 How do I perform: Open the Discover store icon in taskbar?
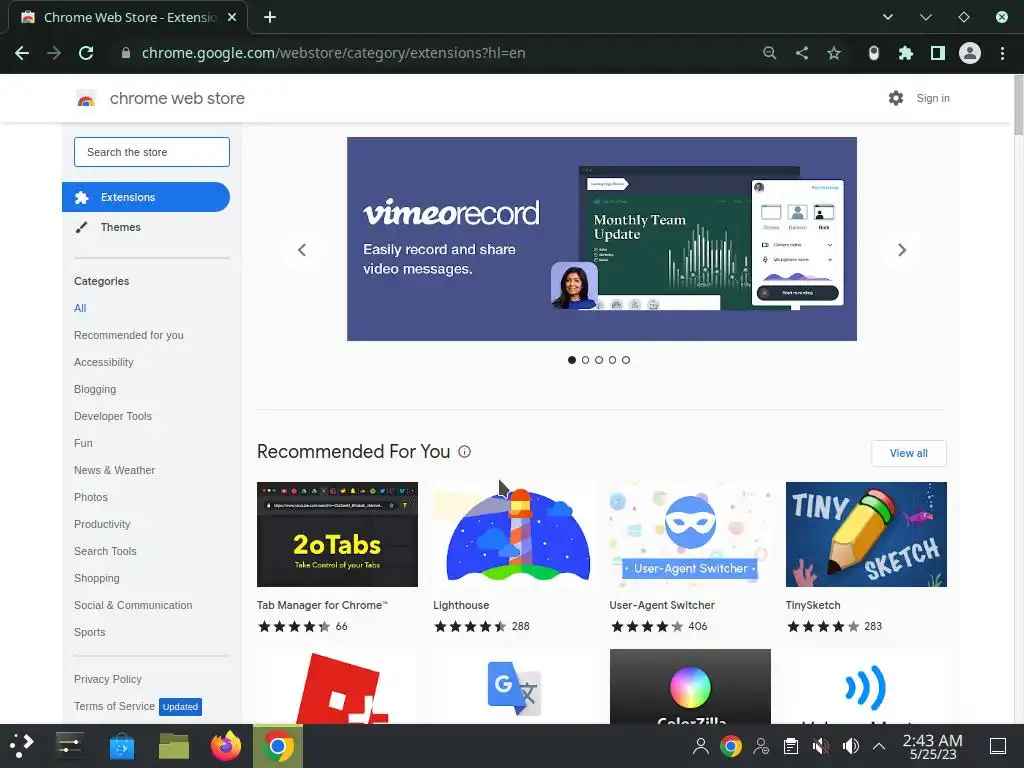[122, 746]
